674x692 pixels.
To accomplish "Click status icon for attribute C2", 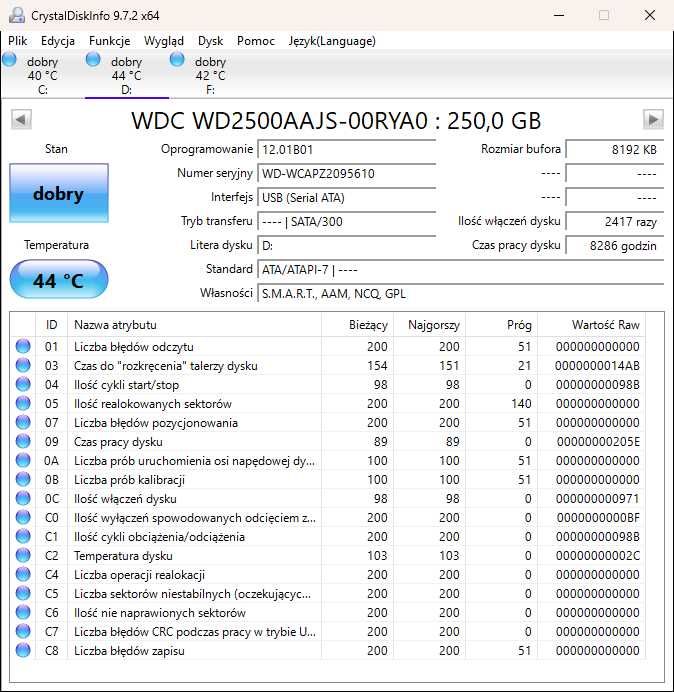I will (23, 555).
